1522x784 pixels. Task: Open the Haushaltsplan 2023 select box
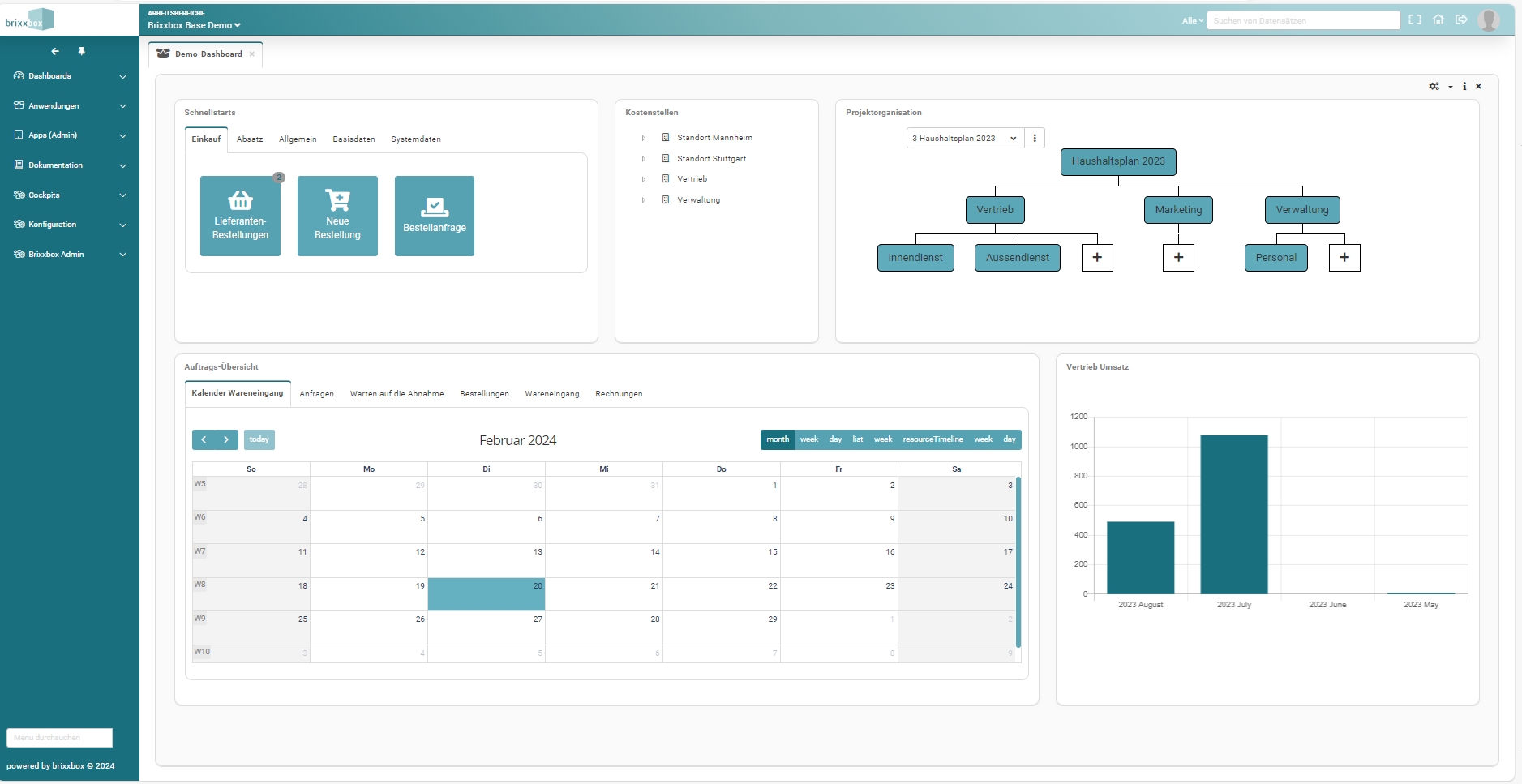(x=965, y=139)
